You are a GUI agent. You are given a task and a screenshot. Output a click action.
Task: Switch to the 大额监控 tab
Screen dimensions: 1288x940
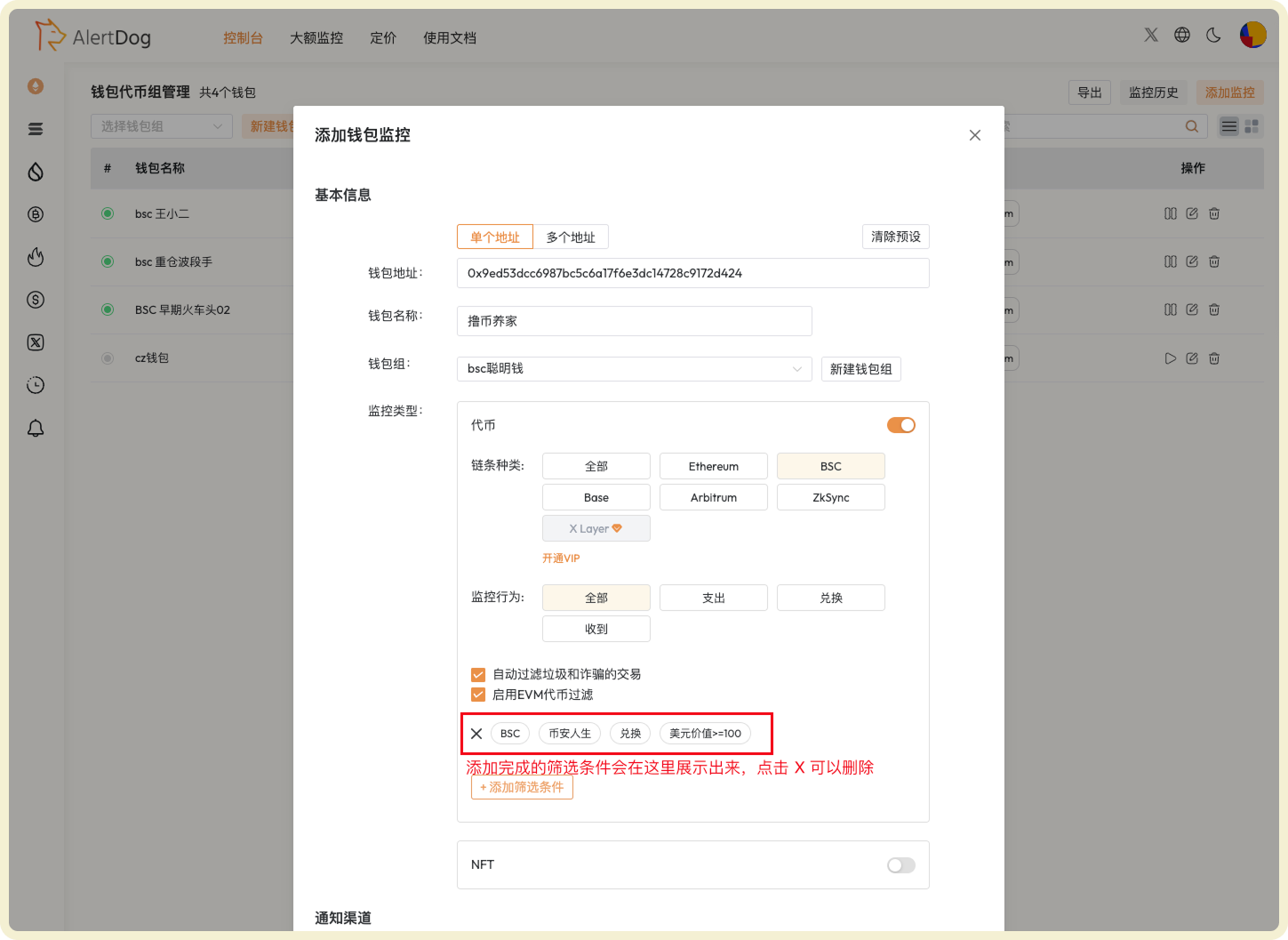point(316,37)
